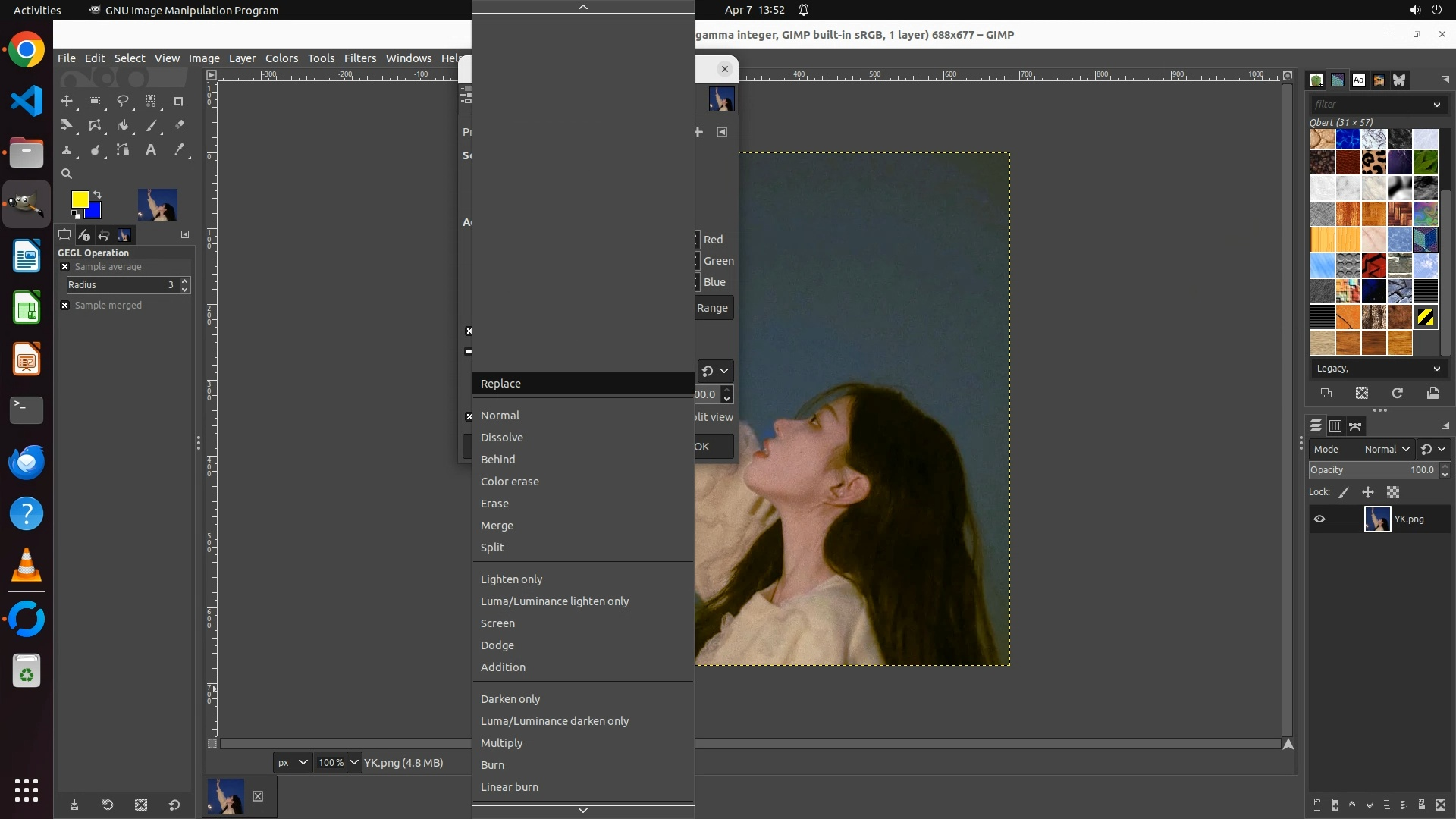
Task: Choose Multiply from the mode list
Action: point(501,743)
